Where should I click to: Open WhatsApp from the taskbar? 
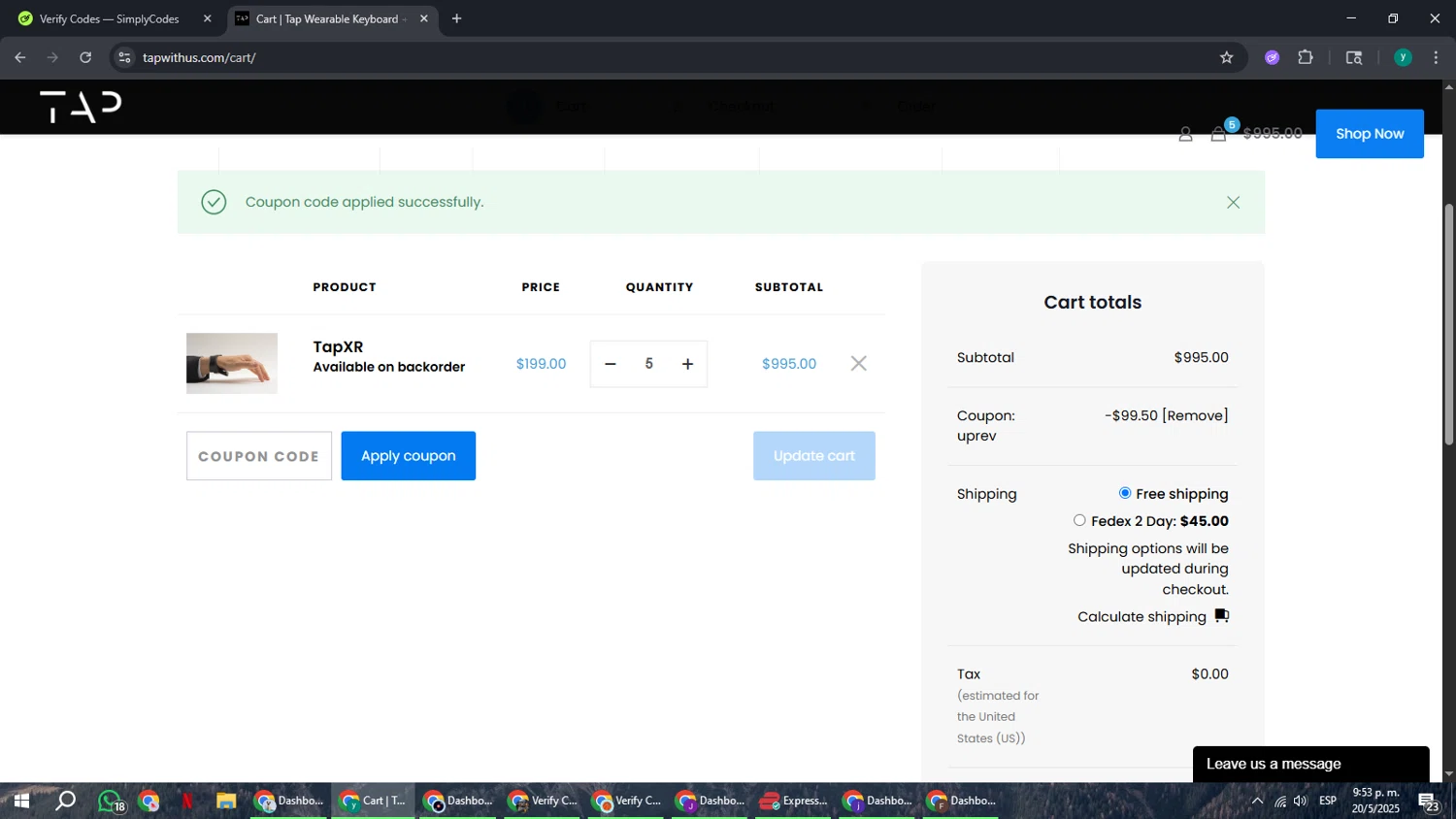pyautogui.click(x=111, y=802)
